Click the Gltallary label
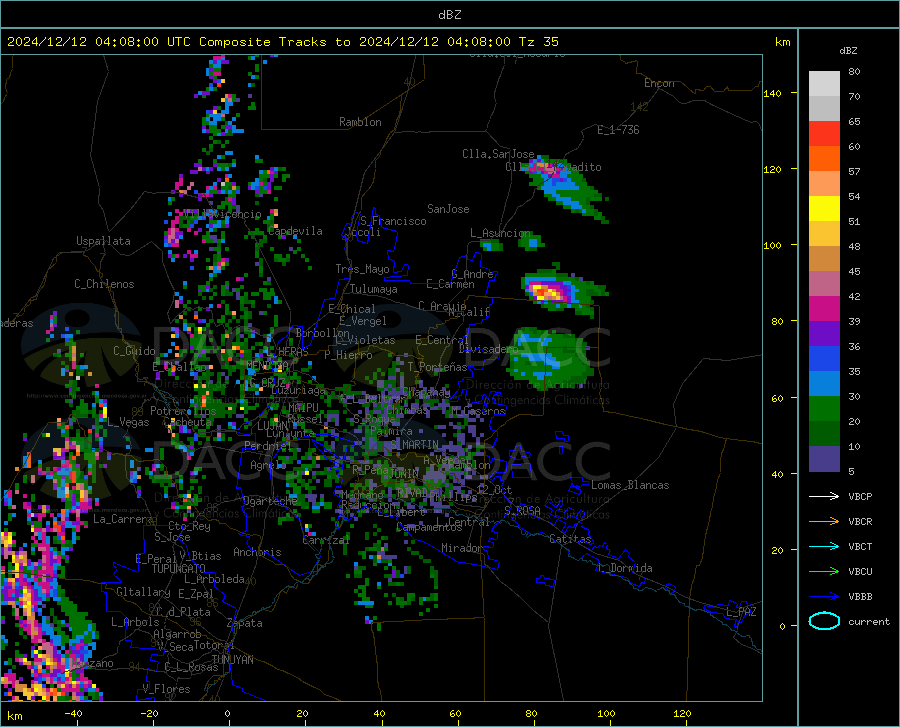 coord(143,592)
